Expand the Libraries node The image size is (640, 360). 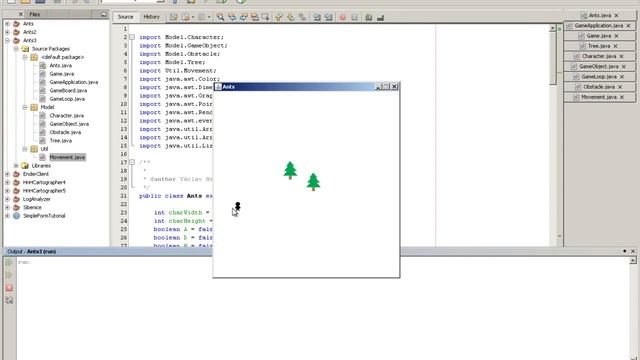(x=16, y=166)
